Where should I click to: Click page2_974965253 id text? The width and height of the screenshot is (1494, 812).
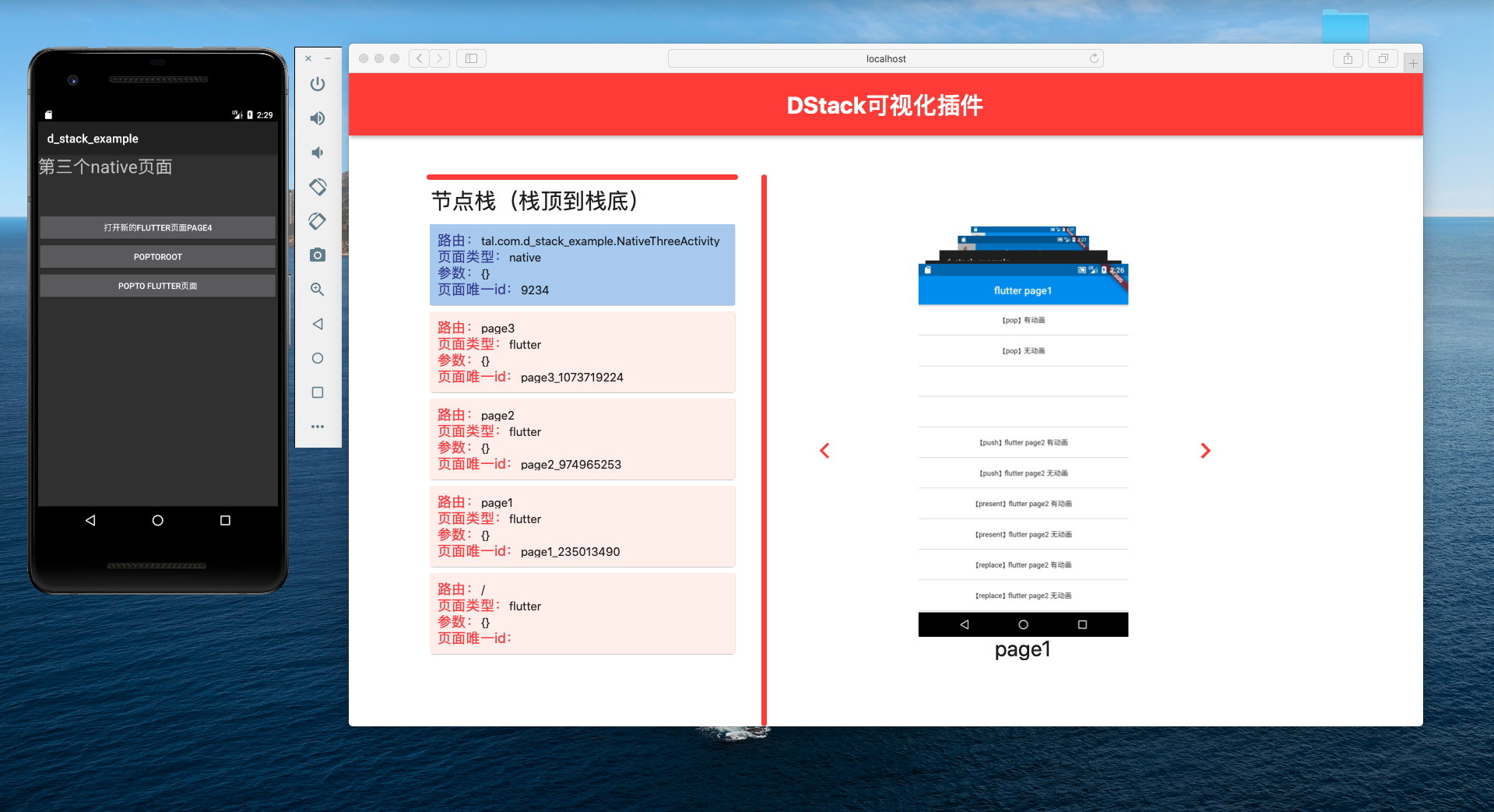click(x=571, y=464)
